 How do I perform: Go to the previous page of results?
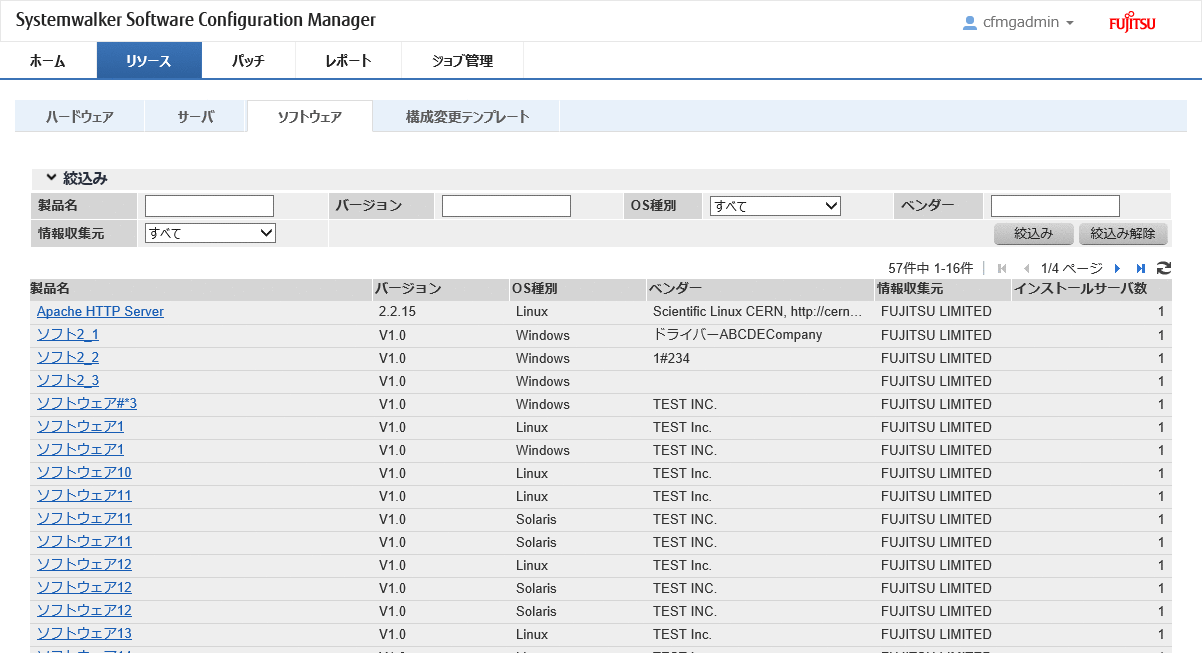pyautogui.click(x=1026, y=268)
